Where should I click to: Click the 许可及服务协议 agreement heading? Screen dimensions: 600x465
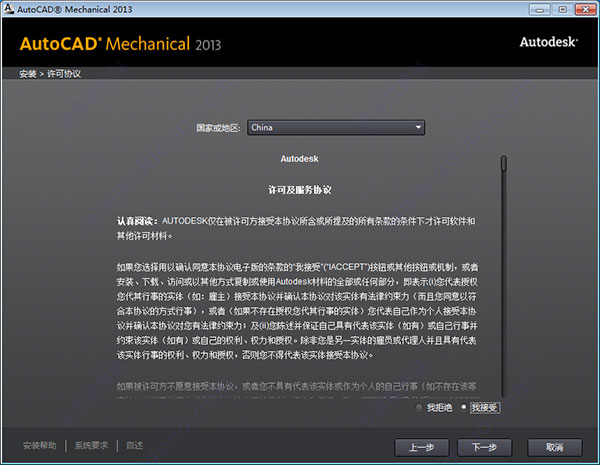point(300,190)
